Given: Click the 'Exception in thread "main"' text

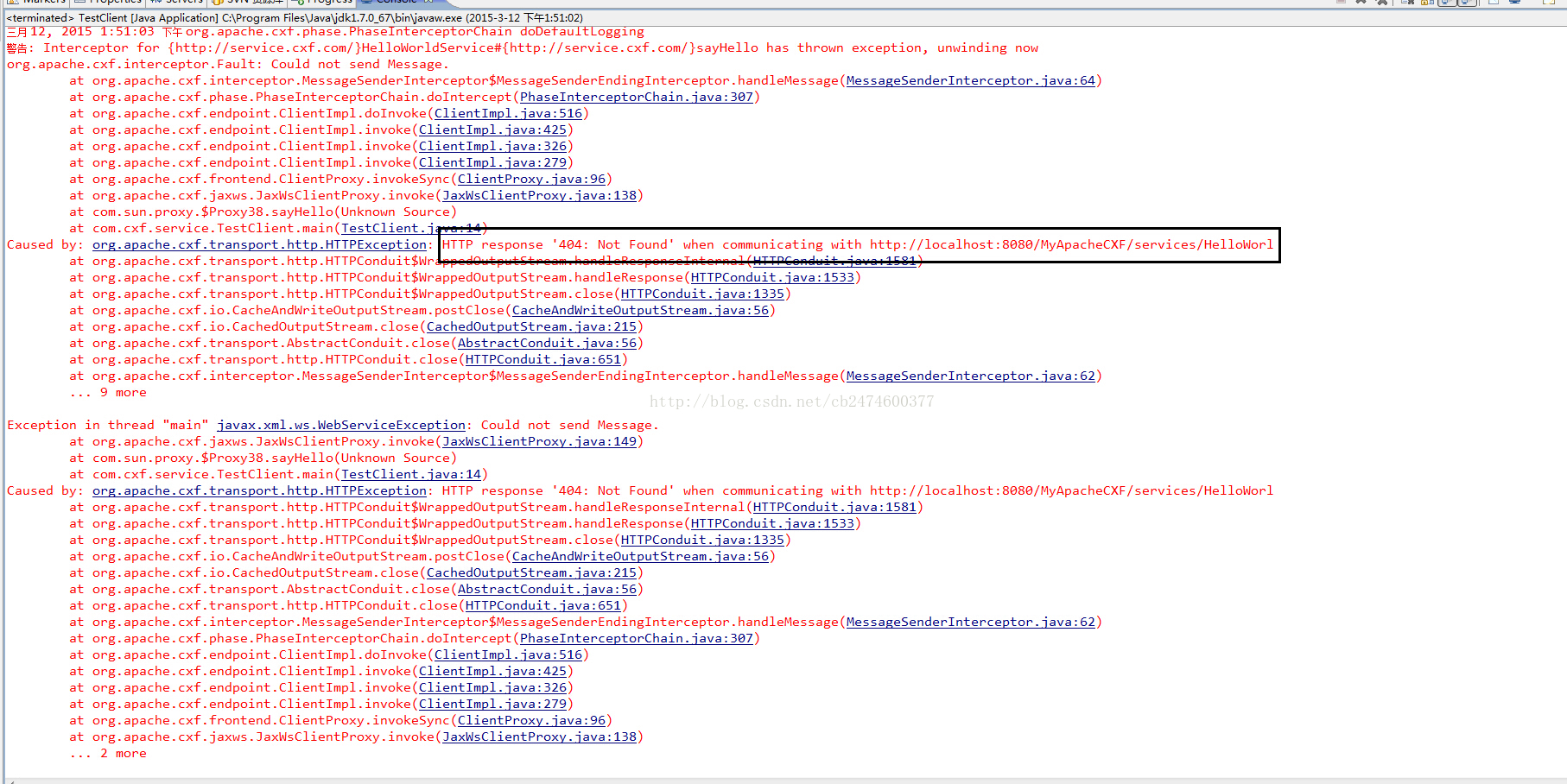Looking at the screenshot, I should click(108, 425).
